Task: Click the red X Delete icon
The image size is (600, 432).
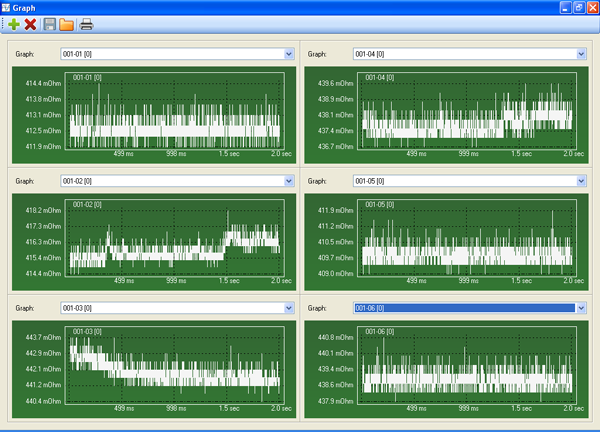Action: (x=30, y=24)
